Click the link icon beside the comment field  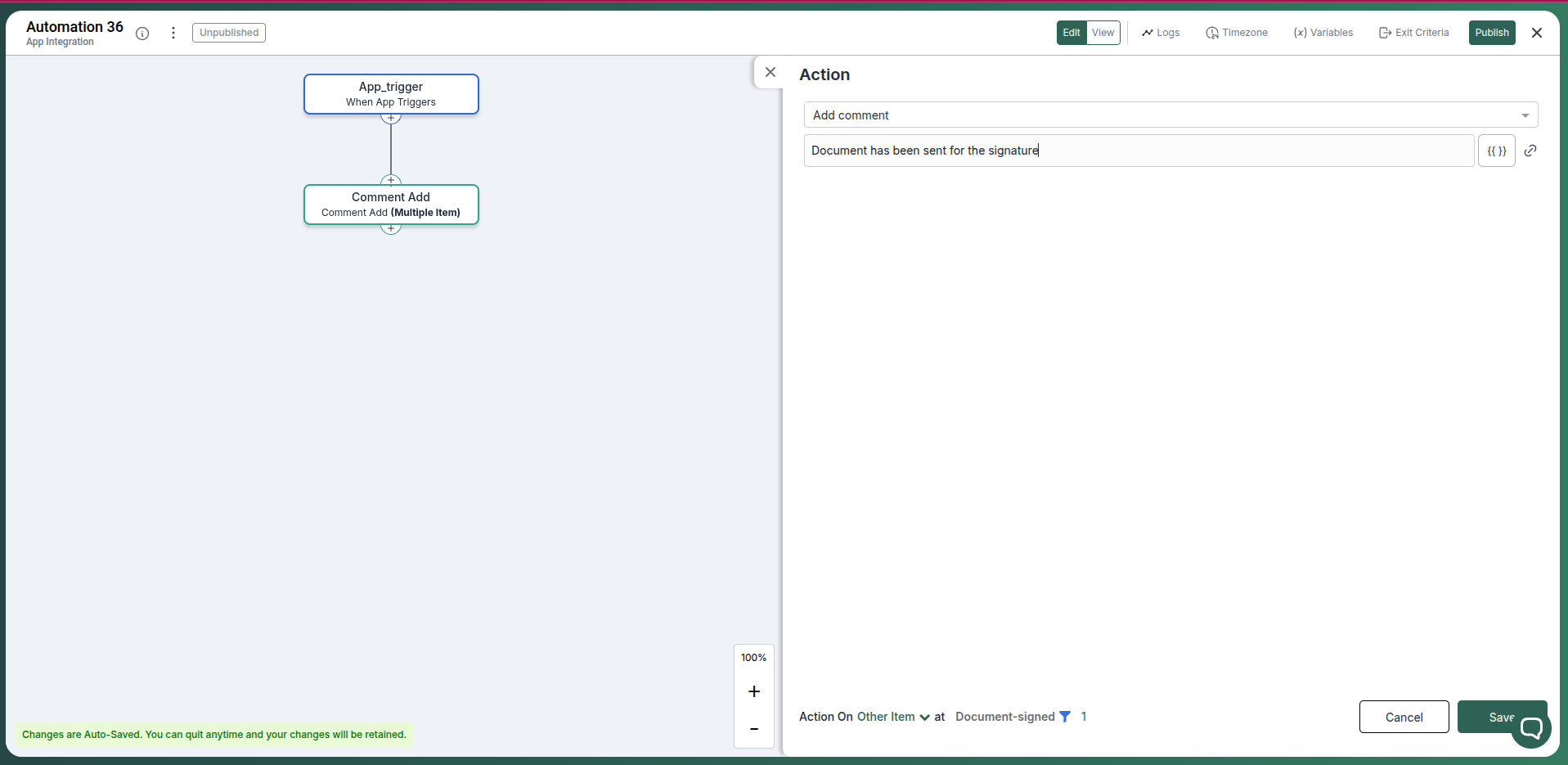point(1531,151)
